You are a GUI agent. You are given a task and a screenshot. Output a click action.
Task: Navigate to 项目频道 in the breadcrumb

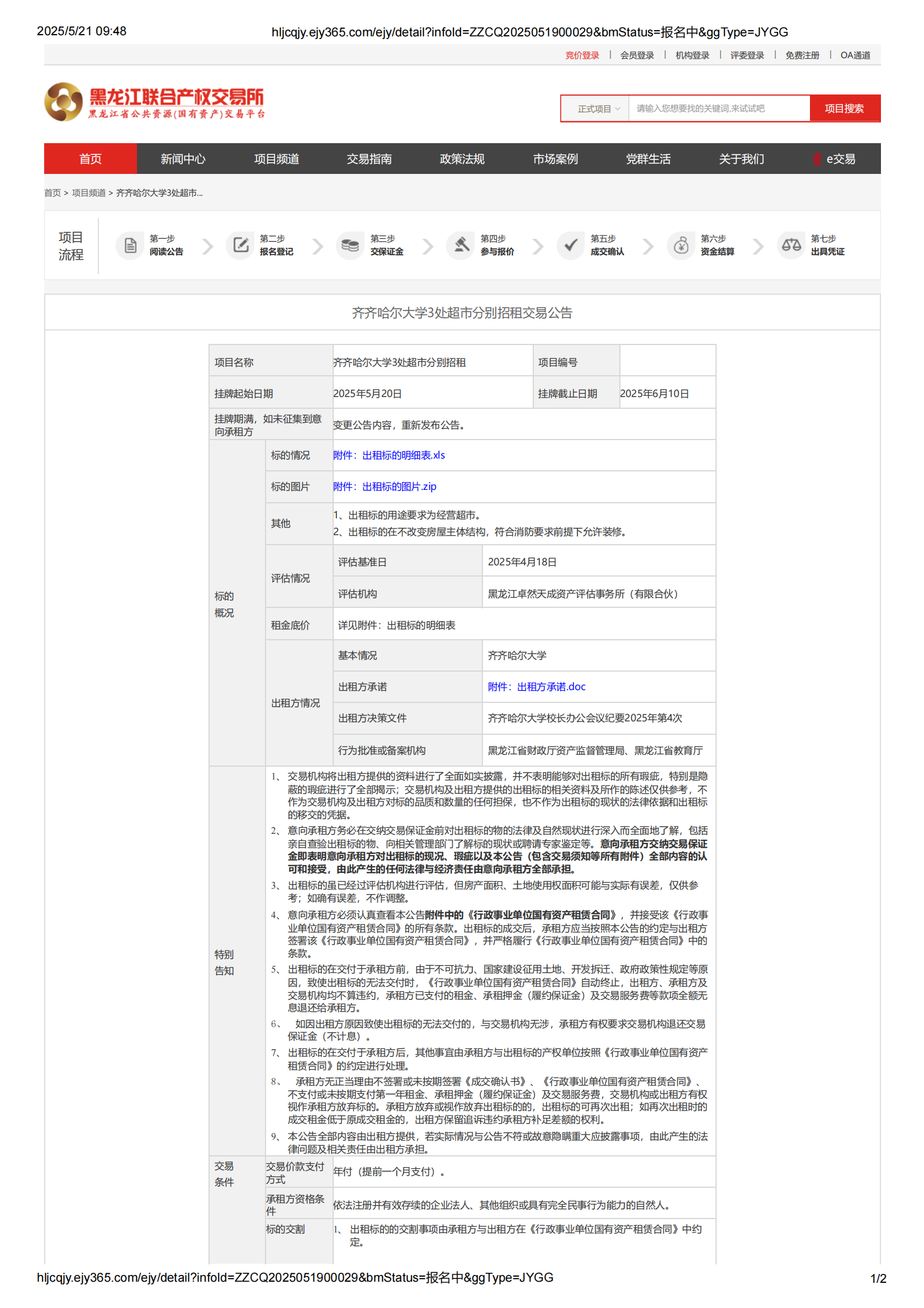(89, 193)
